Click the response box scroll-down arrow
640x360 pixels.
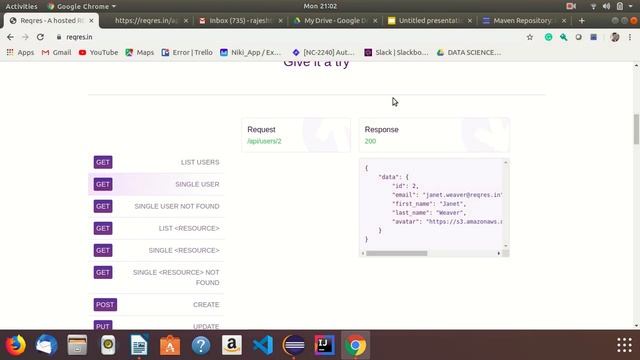tap(506, 246)
